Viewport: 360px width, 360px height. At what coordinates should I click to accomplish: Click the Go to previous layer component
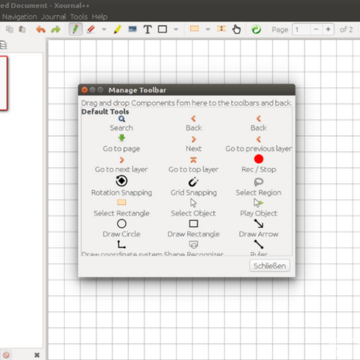coord(259,144)
